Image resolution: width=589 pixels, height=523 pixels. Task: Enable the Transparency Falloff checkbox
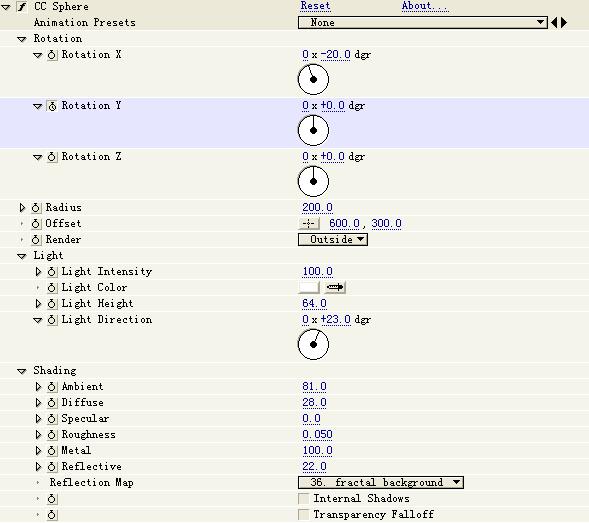(304, 514)
